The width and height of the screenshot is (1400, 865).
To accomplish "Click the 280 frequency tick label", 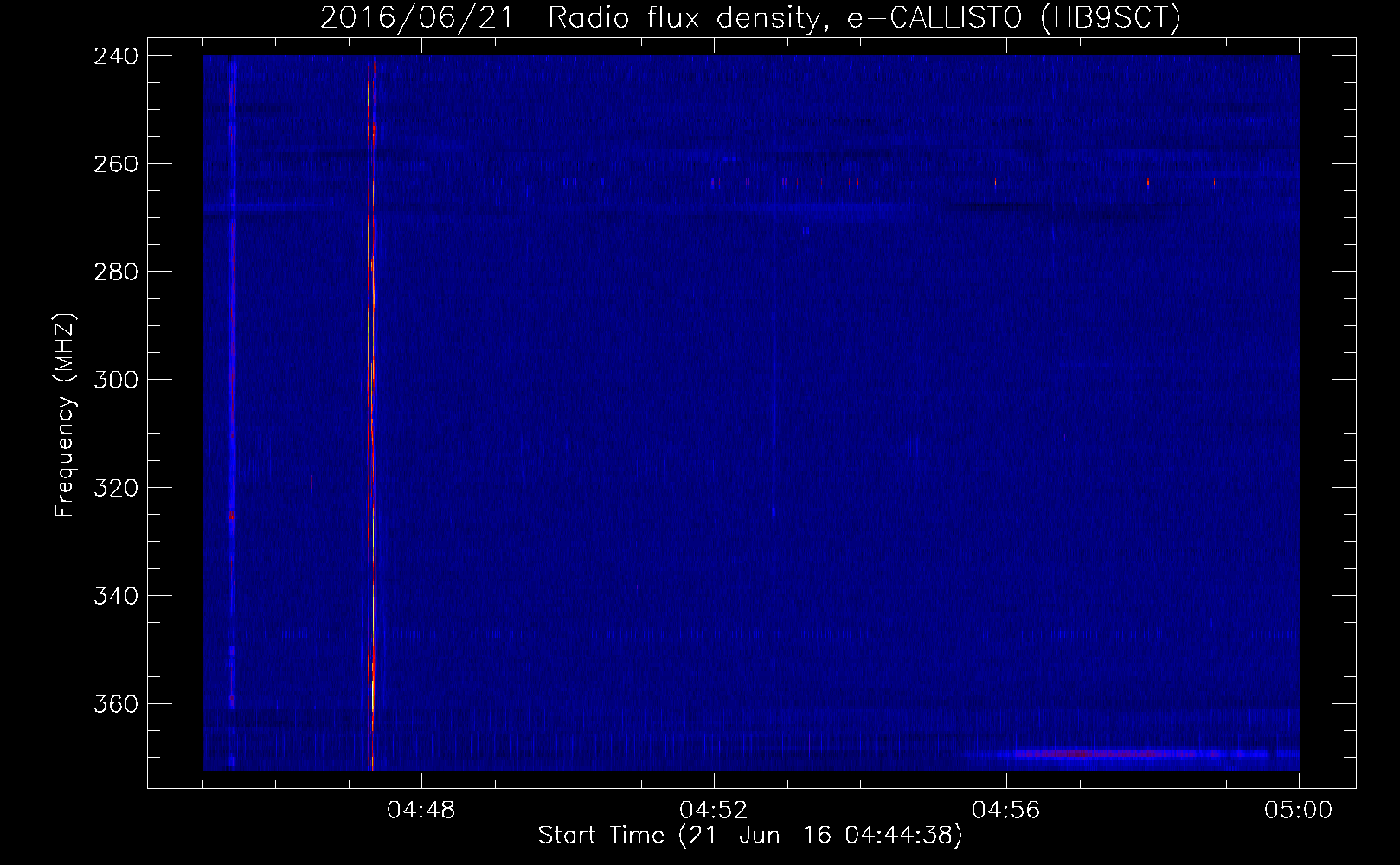I will pyautogui.click(x=116, y=272).
